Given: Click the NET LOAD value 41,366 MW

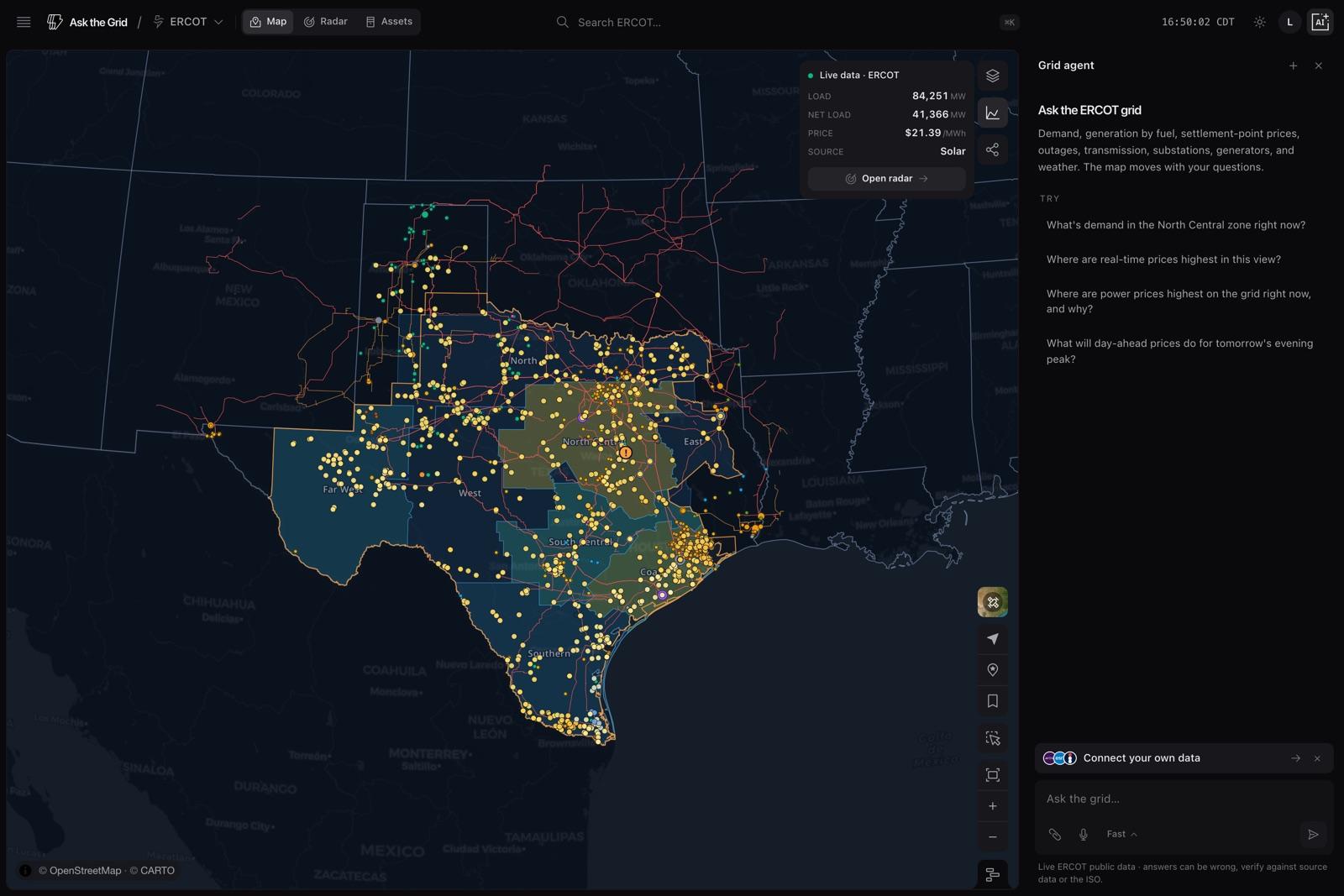Looking at the screenshot, I should [x=938, y=114].
